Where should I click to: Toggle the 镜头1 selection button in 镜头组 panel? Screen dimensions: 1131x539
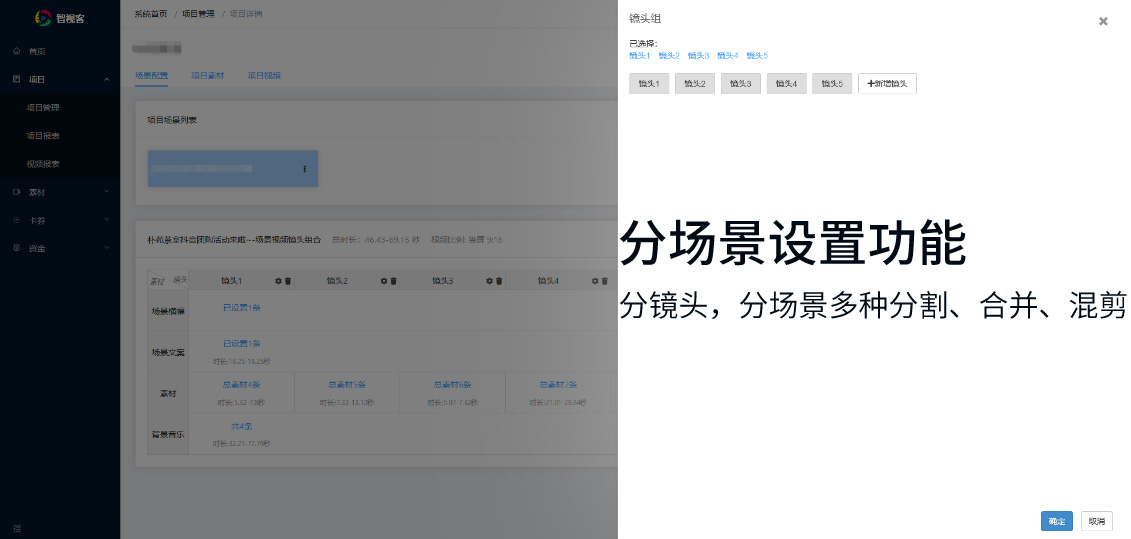pos(649,84)
